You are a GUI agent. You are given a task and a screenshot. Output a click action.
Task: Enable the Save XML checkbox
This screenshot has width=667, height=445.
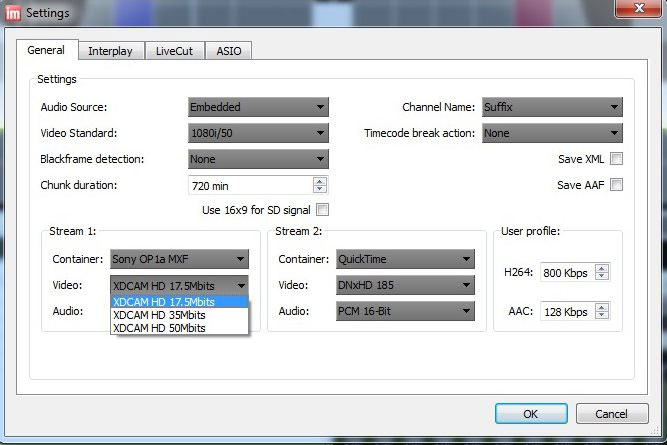click(616, 159)
